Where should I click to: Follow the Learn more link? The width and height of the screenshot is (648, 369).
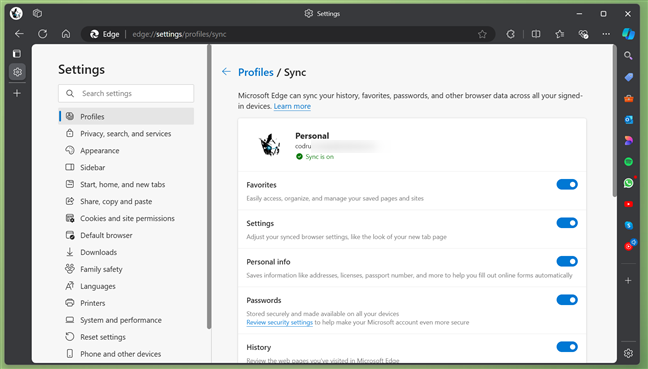(292, 106)
